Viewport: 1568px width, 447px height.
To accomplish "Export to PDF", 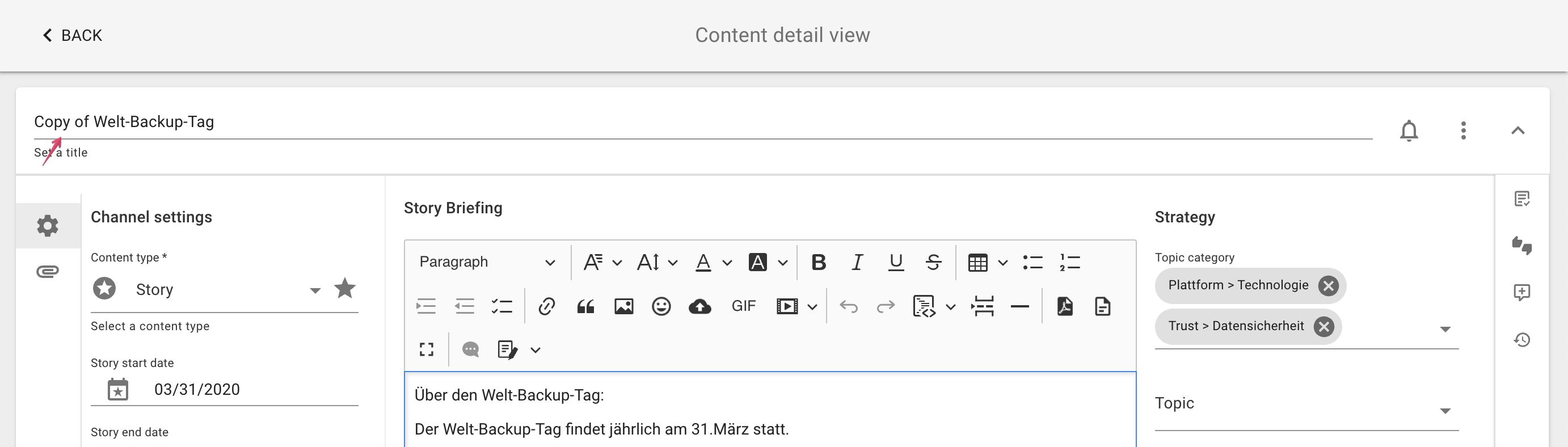I will [1065, 306].
